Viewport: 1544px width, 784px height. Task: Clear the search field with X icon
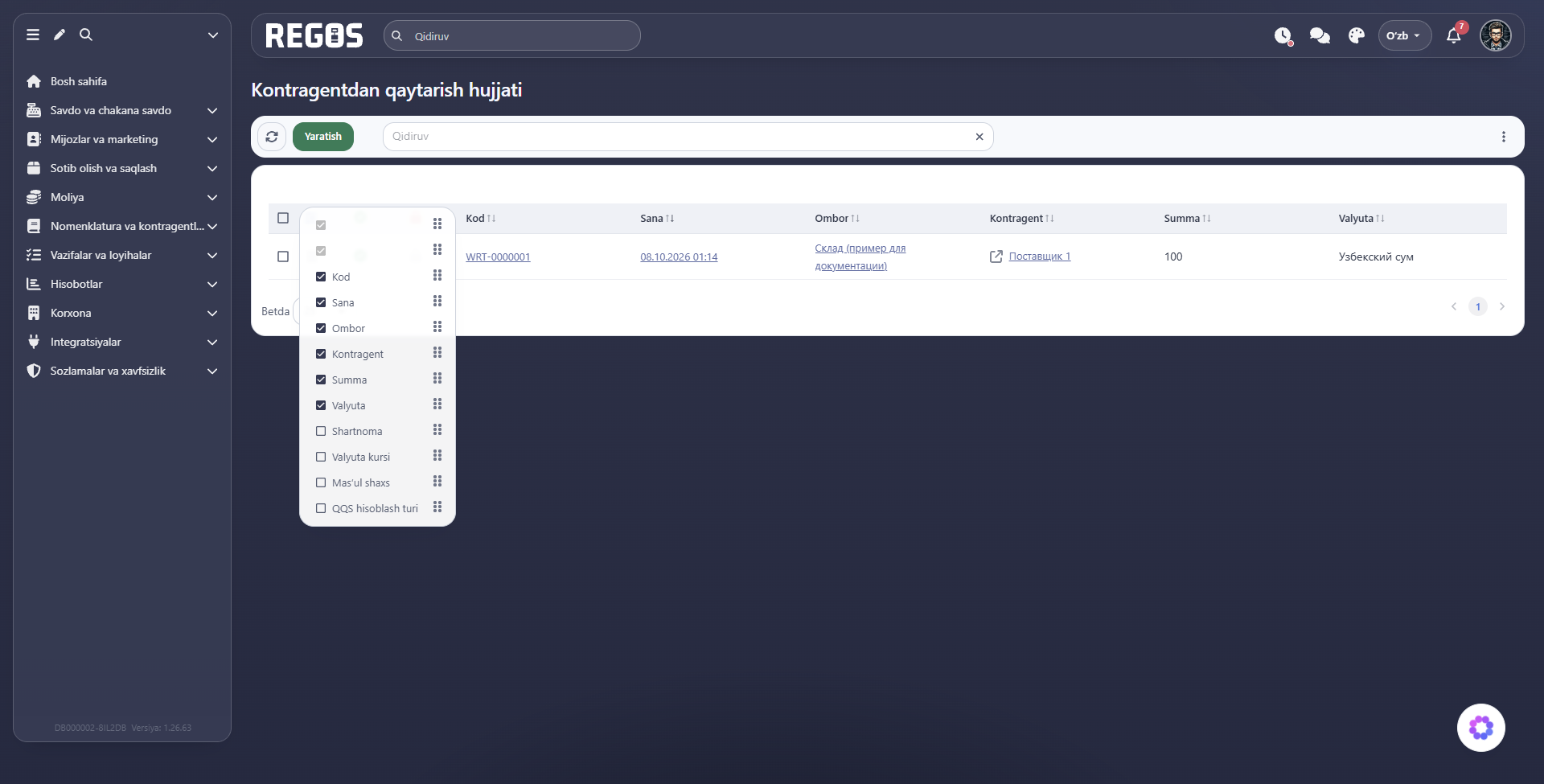pyautogui.click(x=979, y=137)
